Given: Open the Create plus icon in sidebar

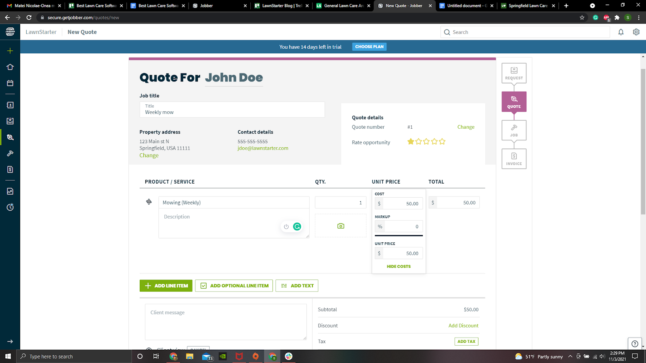Looking at the screenshot, I should click(10, 51).
